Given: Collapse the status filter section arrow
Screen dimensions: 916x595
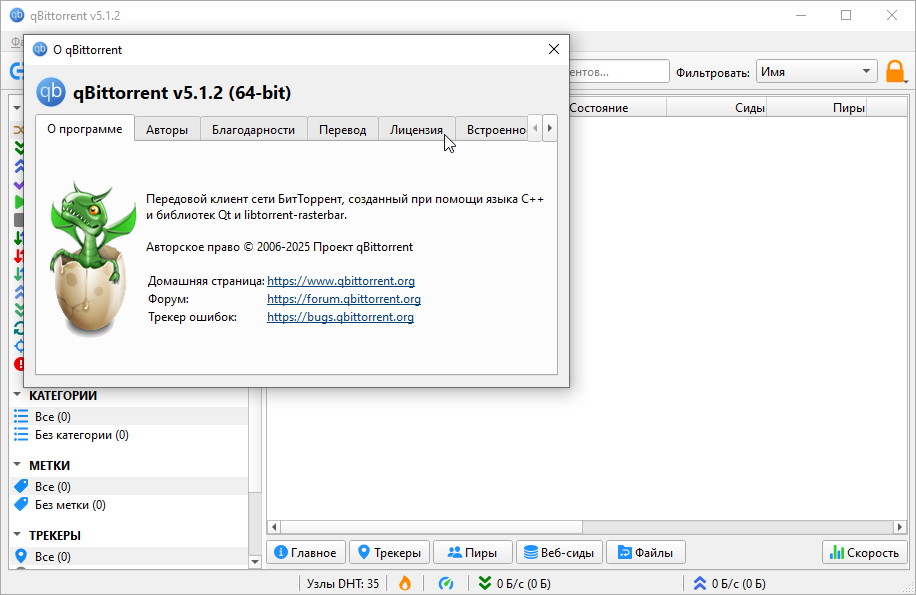Looking at the screenshot, I should point(17,107).
